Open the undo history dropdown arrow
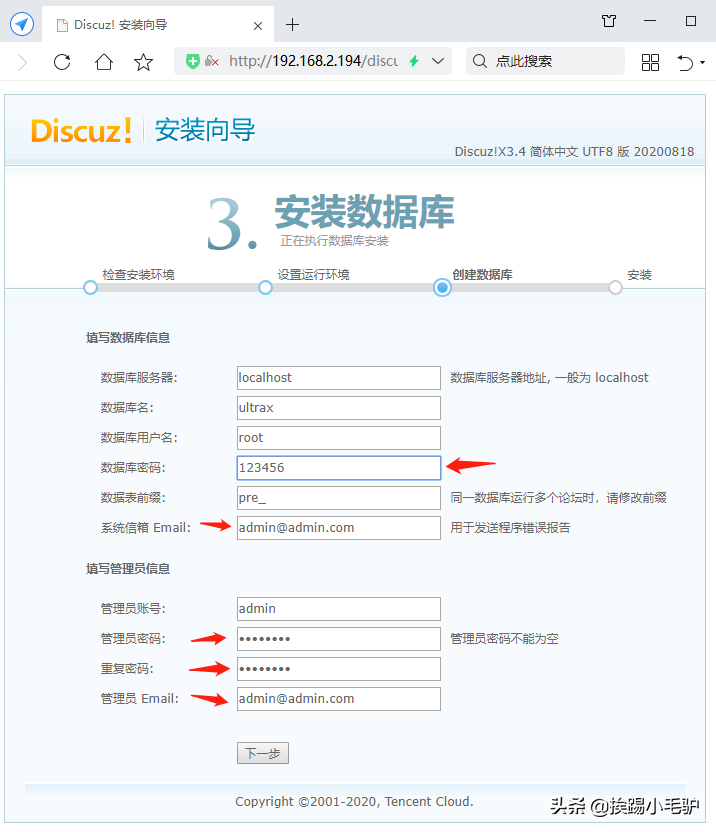Image resolution: width=716 pixels, height=832 pixels. (x=703, y=63)
